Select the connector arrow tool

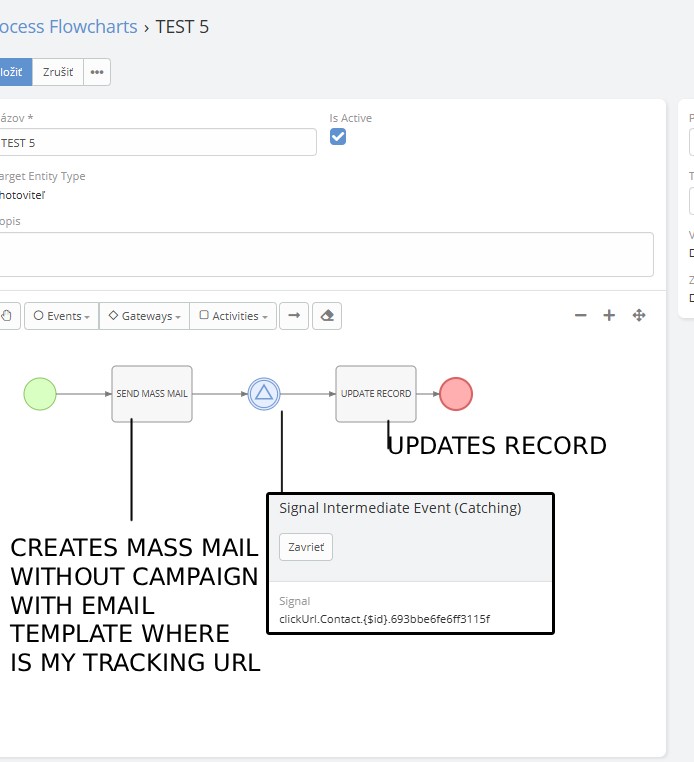pyautogui.click(x=293, y=316)
